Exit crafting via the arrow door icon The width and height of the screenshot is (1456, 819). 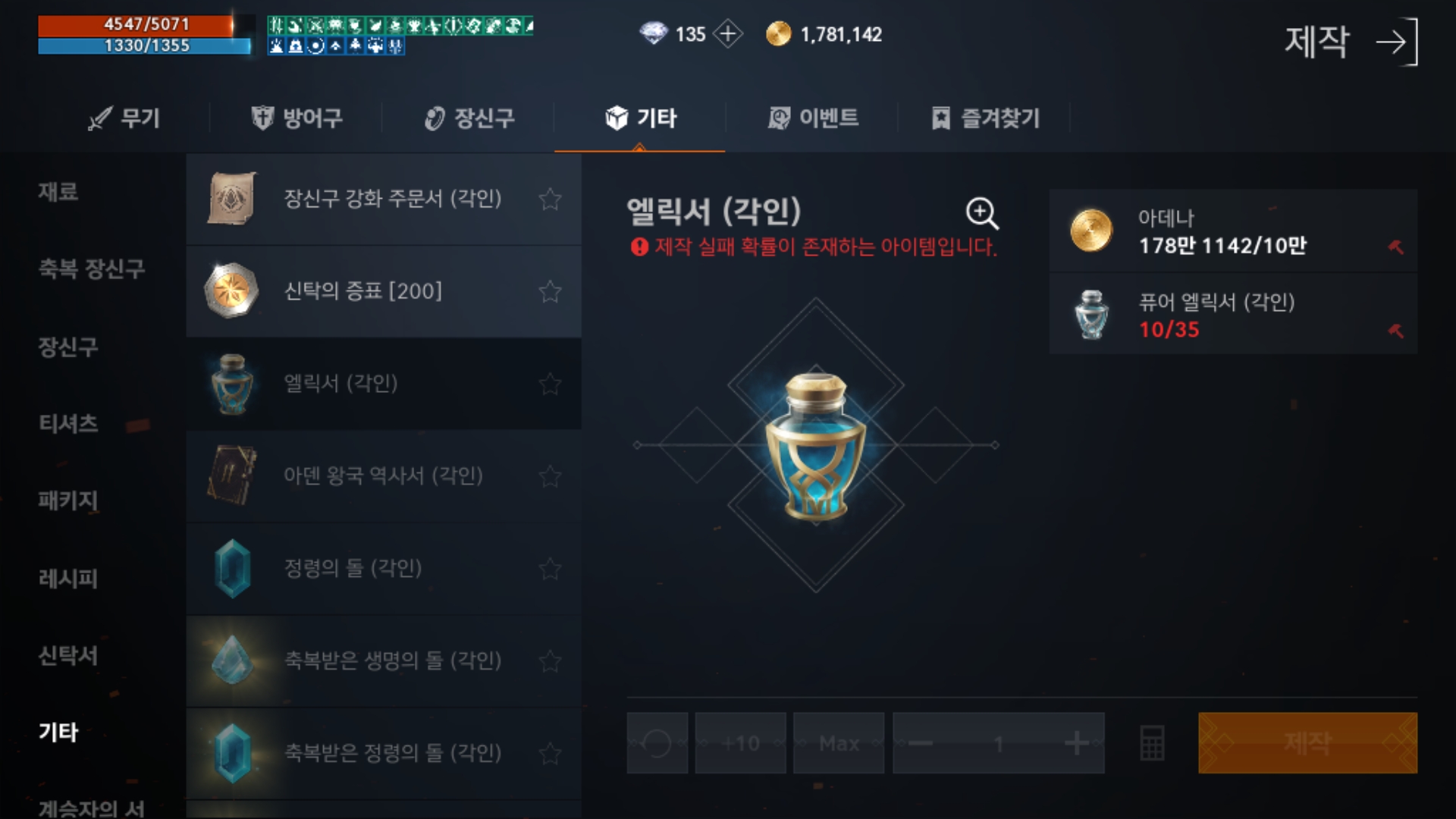click(1397, 42)
